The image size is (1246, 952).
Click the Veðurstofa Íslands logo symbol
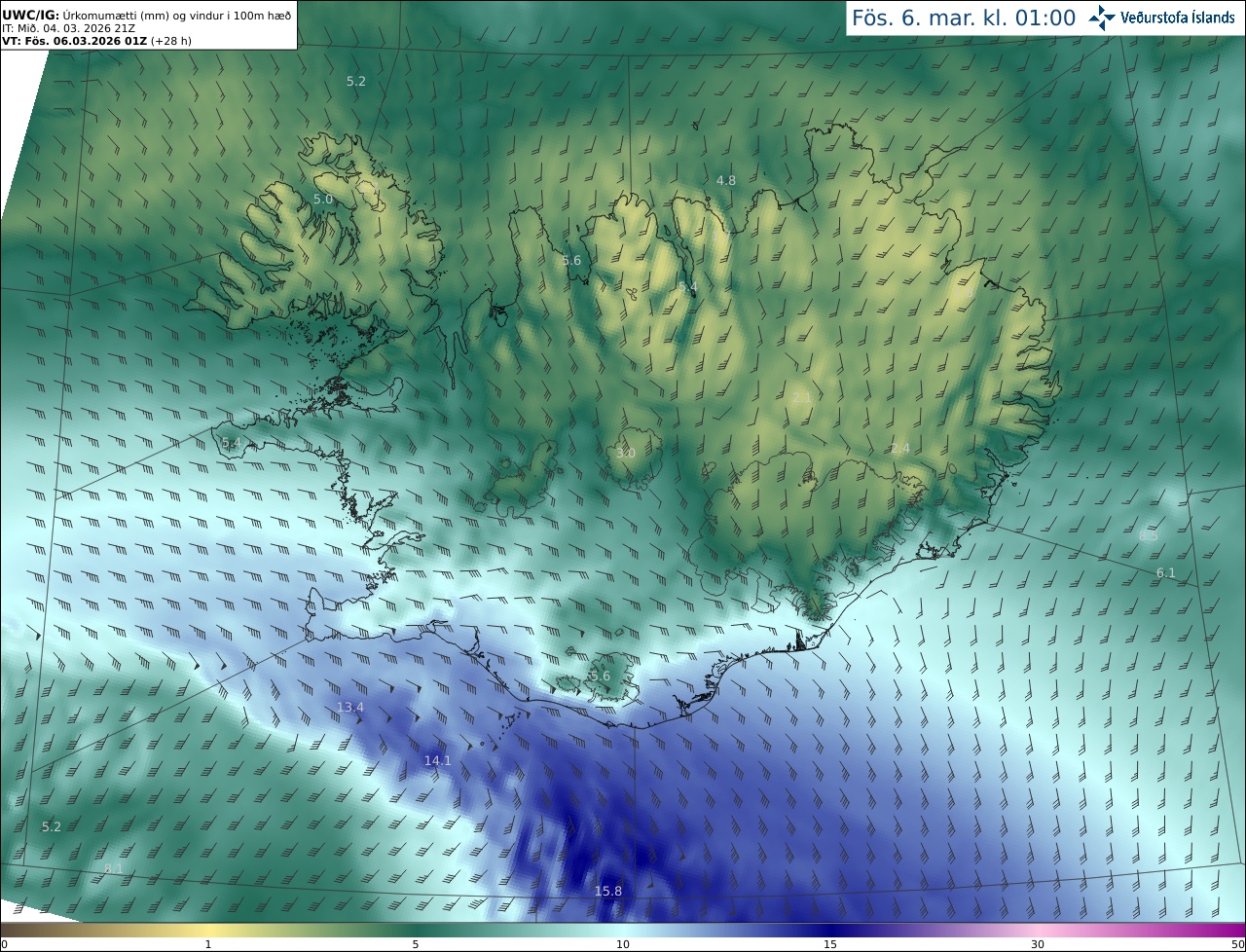1102,18
